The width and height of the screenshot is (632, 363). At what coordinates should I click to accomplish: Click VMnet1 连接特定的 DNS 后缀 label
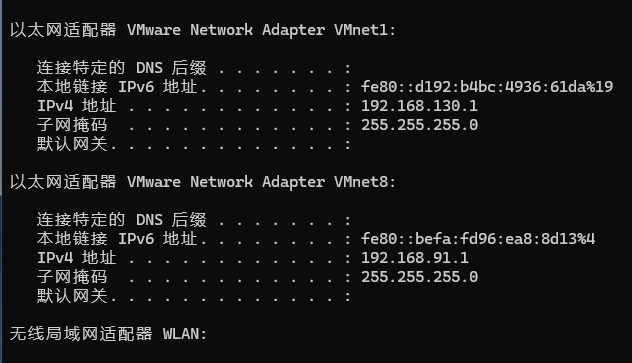click(121, 68)
